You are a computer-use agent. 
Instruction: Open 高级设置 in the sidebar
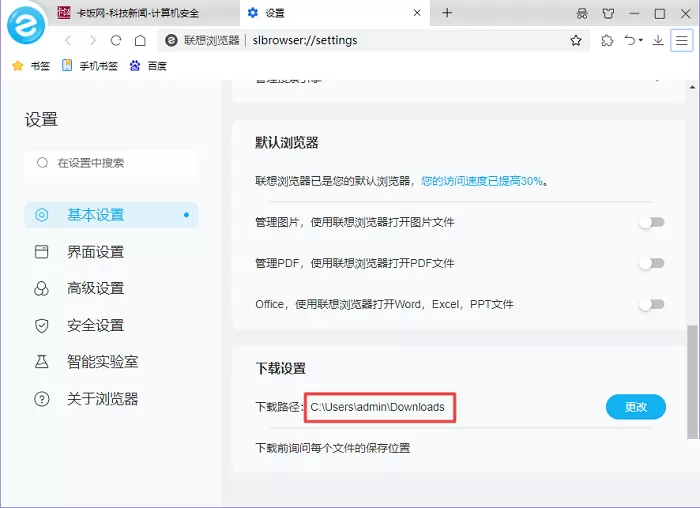[111, 288]
